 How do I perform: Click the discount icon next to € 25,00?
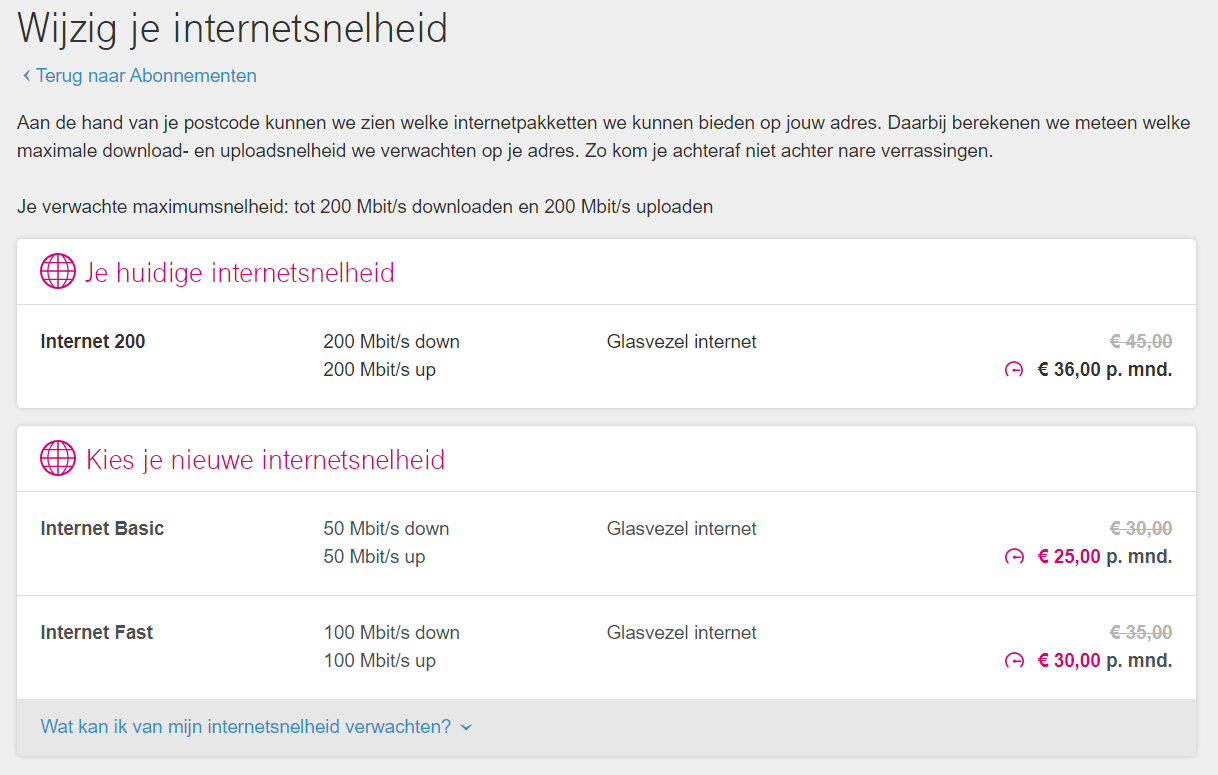click(x=1014, y=557)
